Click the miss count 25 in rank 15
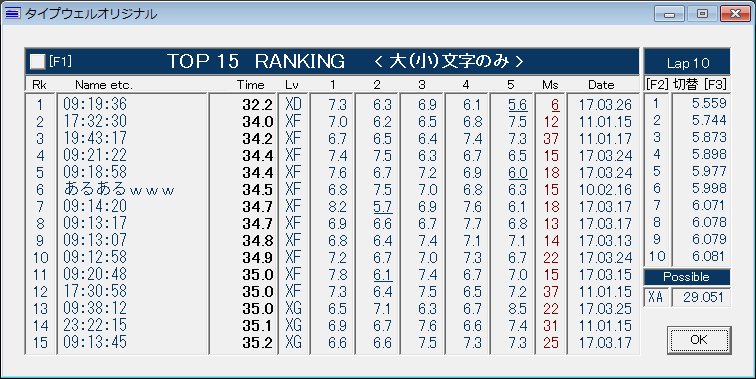Screen dimensions: 756x379 point(551,342)
